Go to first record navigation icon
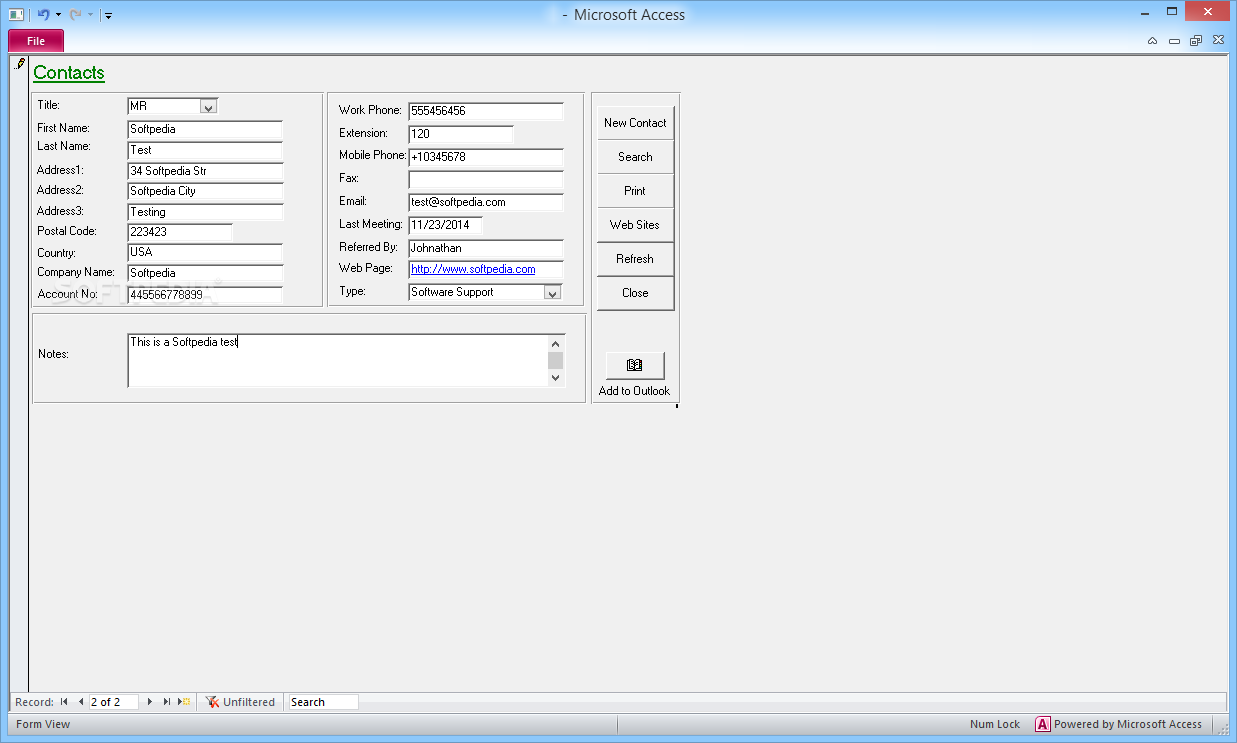The image size is (1237, 743). tap(65, 702)
